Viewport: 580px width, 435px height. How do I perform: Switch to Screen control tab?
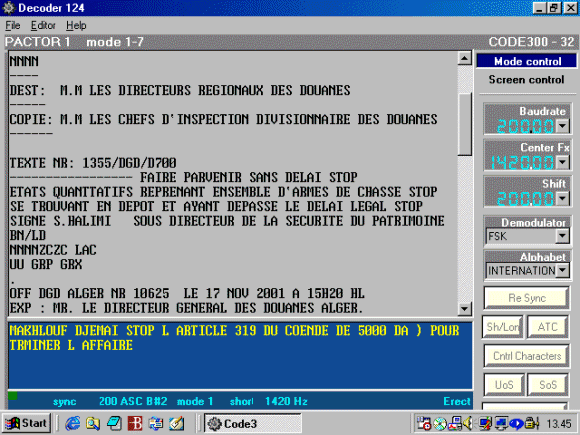(526, 80)
